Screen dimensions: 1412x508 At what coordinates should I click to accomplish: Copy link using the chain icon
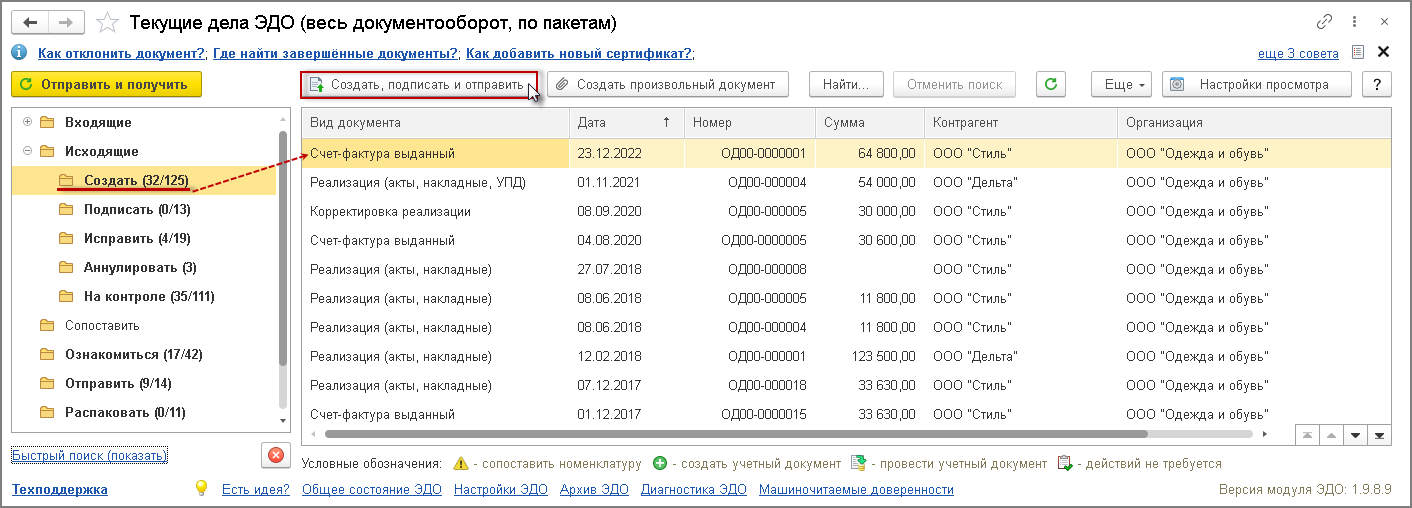pyautogui.click(x=1325, y=22)
